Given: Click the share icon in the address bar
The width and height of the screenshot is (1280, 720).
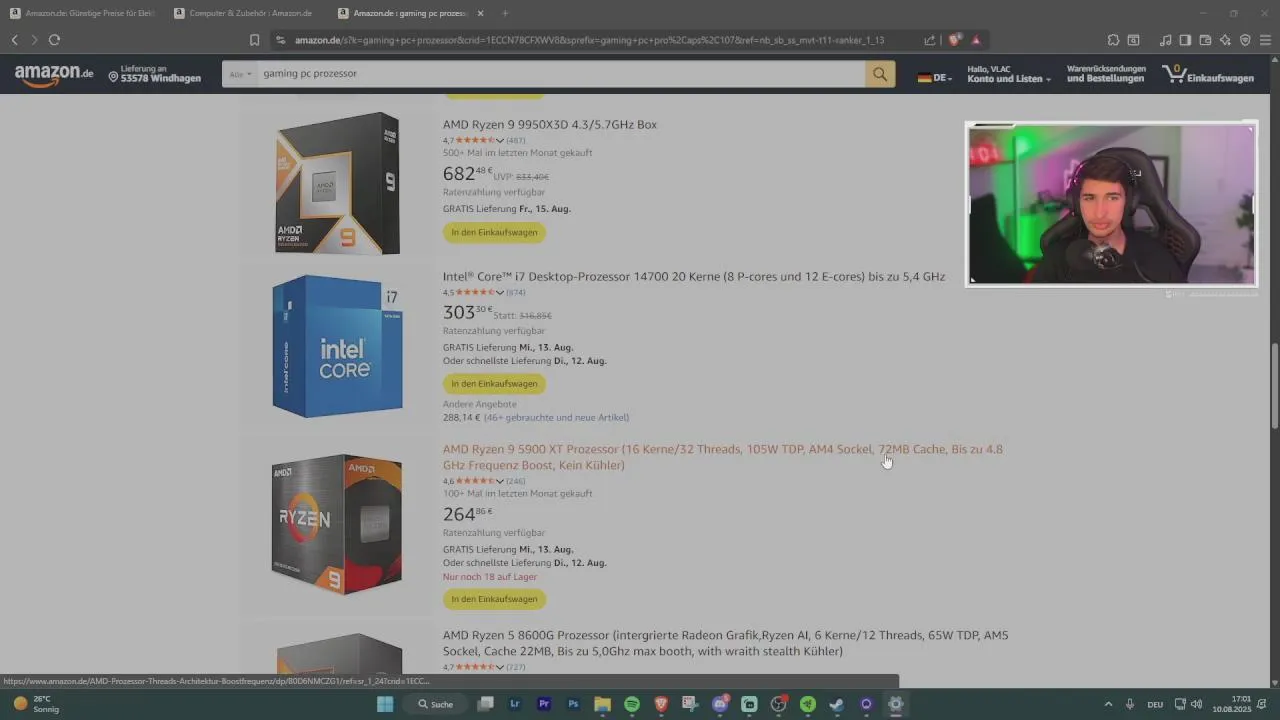Looking at the screenshot, I should pos(930,40).
